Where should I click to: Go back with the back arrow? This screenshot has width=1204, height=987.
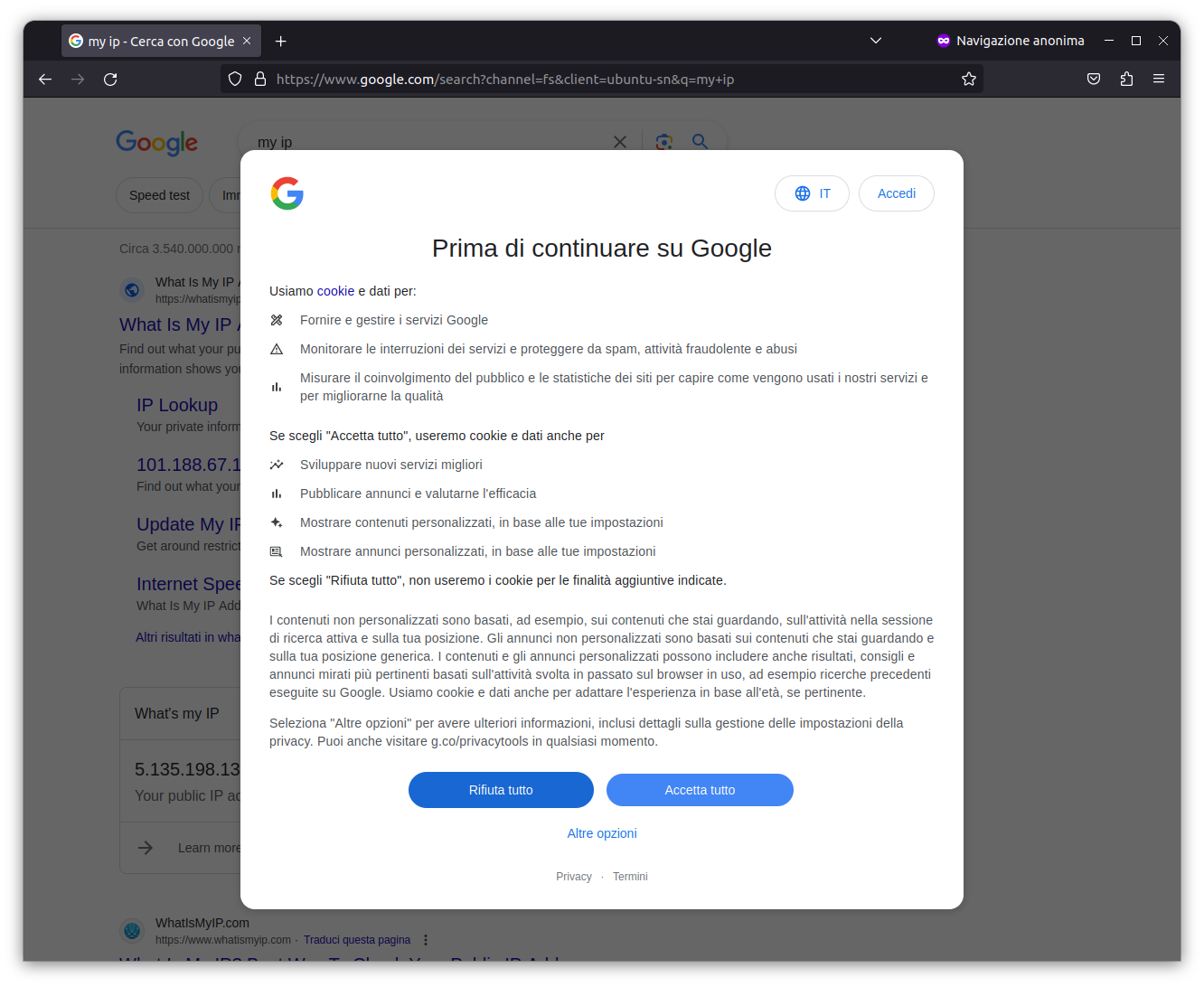(x=45, y=80)
